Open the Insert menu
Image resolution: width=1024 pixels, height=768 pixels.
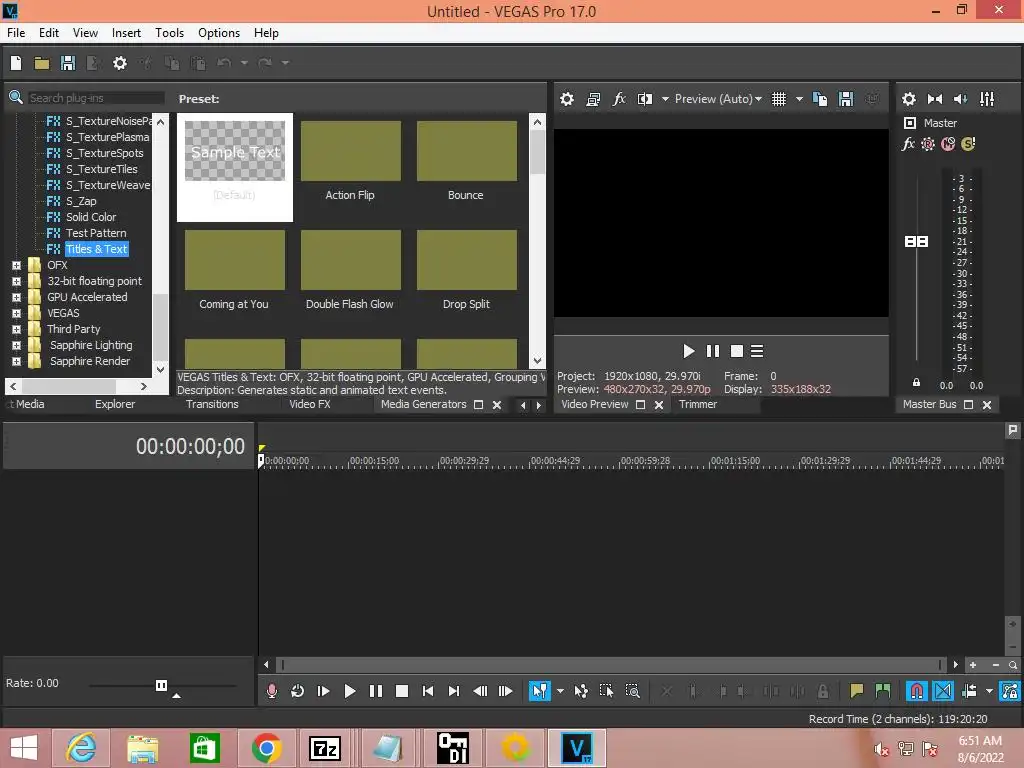126,33
